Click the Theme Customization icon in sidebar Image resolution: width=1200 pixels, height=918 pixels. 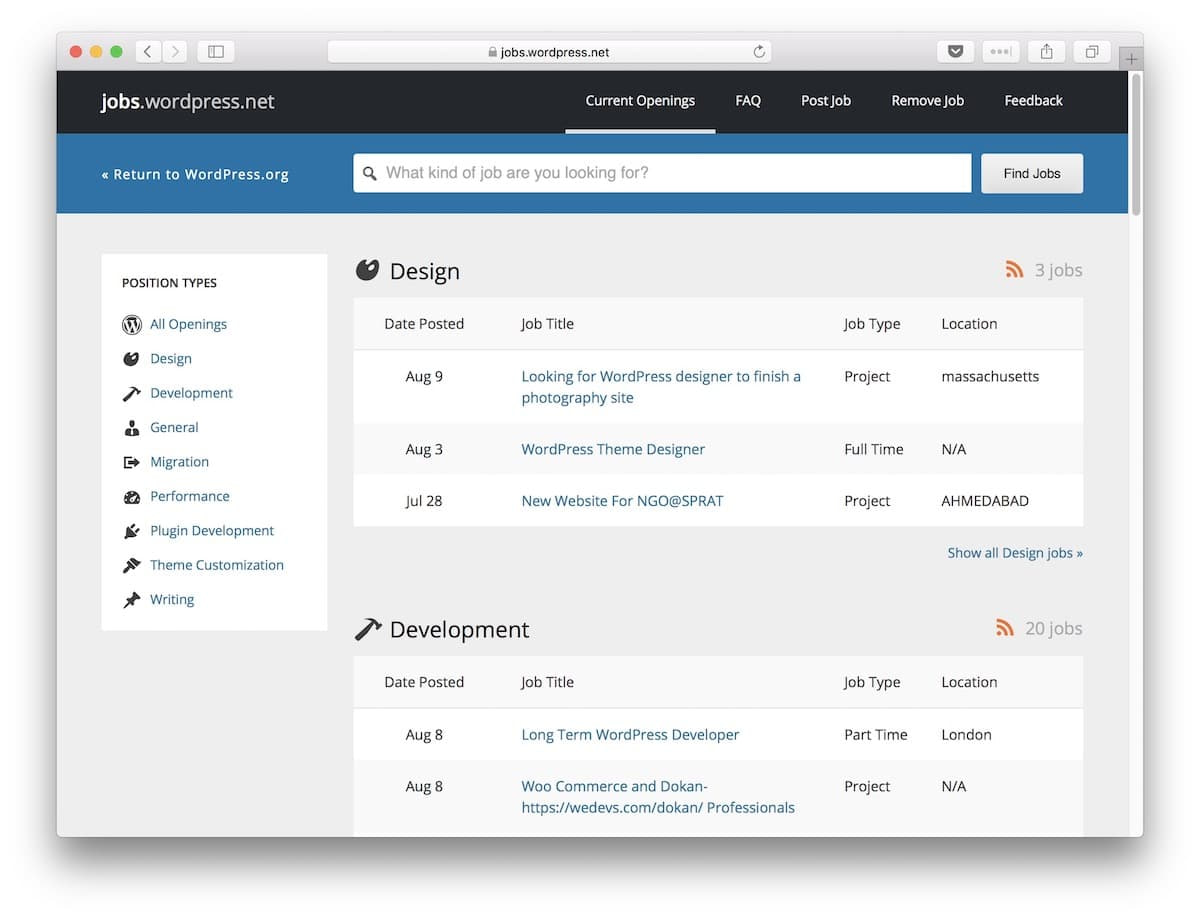[x=132, y=565]
